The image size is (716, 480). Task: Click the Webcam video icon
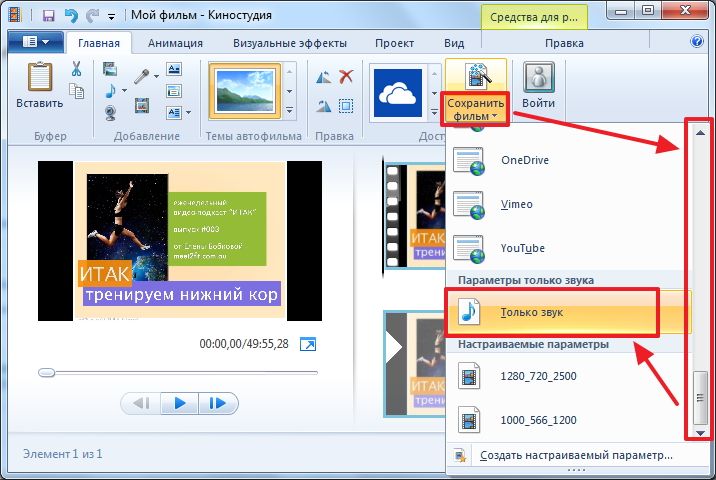point(110,112)
